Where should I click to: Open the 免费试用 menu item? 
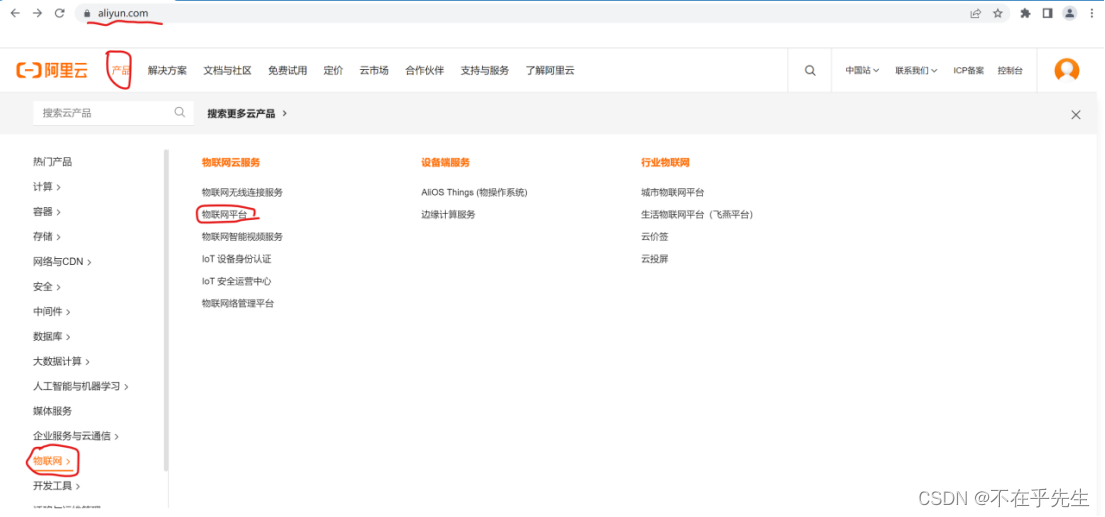288,70
